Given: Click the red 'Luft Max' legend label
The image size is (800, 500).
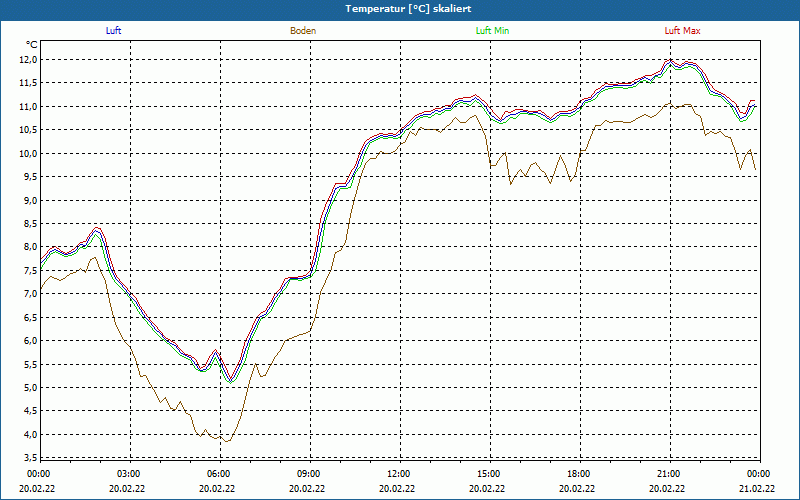Looking at the screenshot, I should [682, 31].
